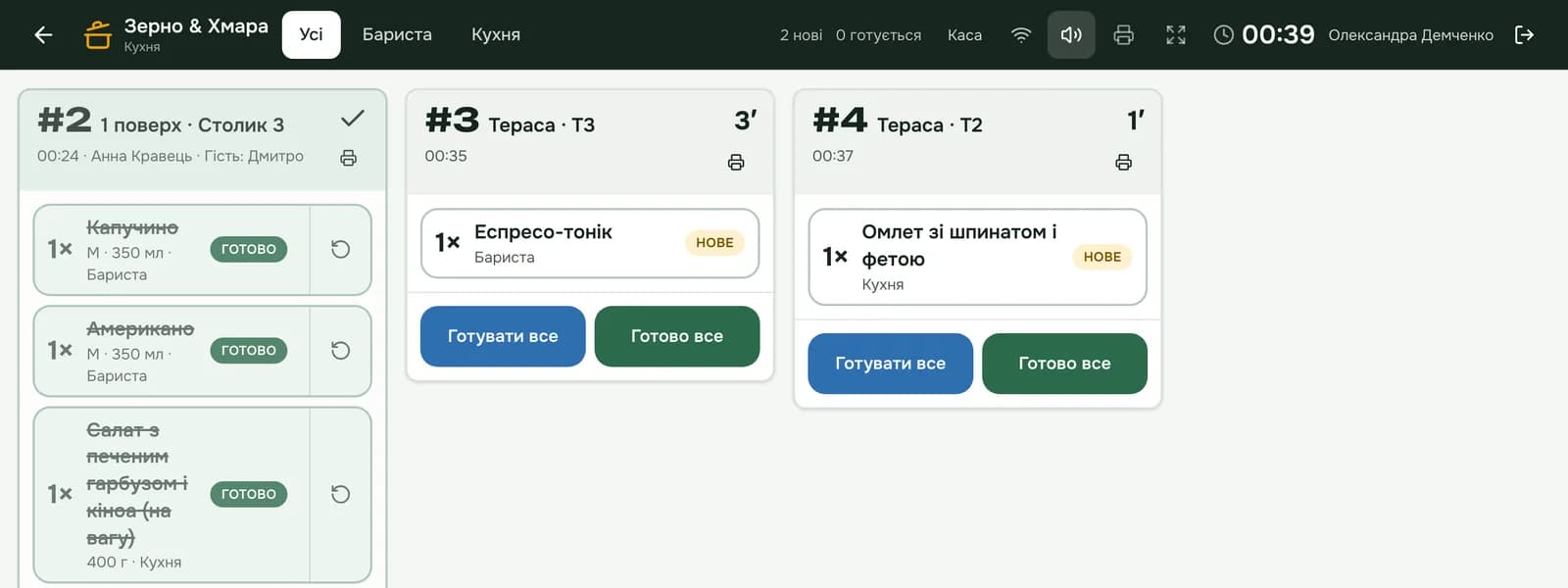This screenshot has width=1568, height=588.
Task: Click the 0 готується counter
Action: 878,35
